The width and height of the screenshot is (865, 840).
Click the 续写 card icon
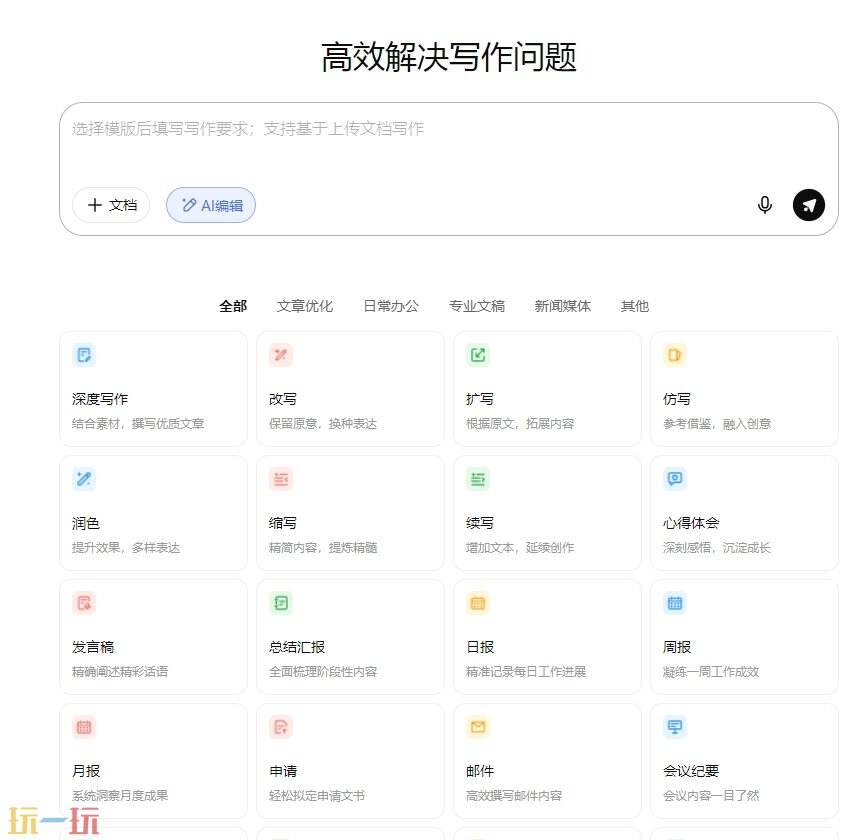tap(478, 479)
